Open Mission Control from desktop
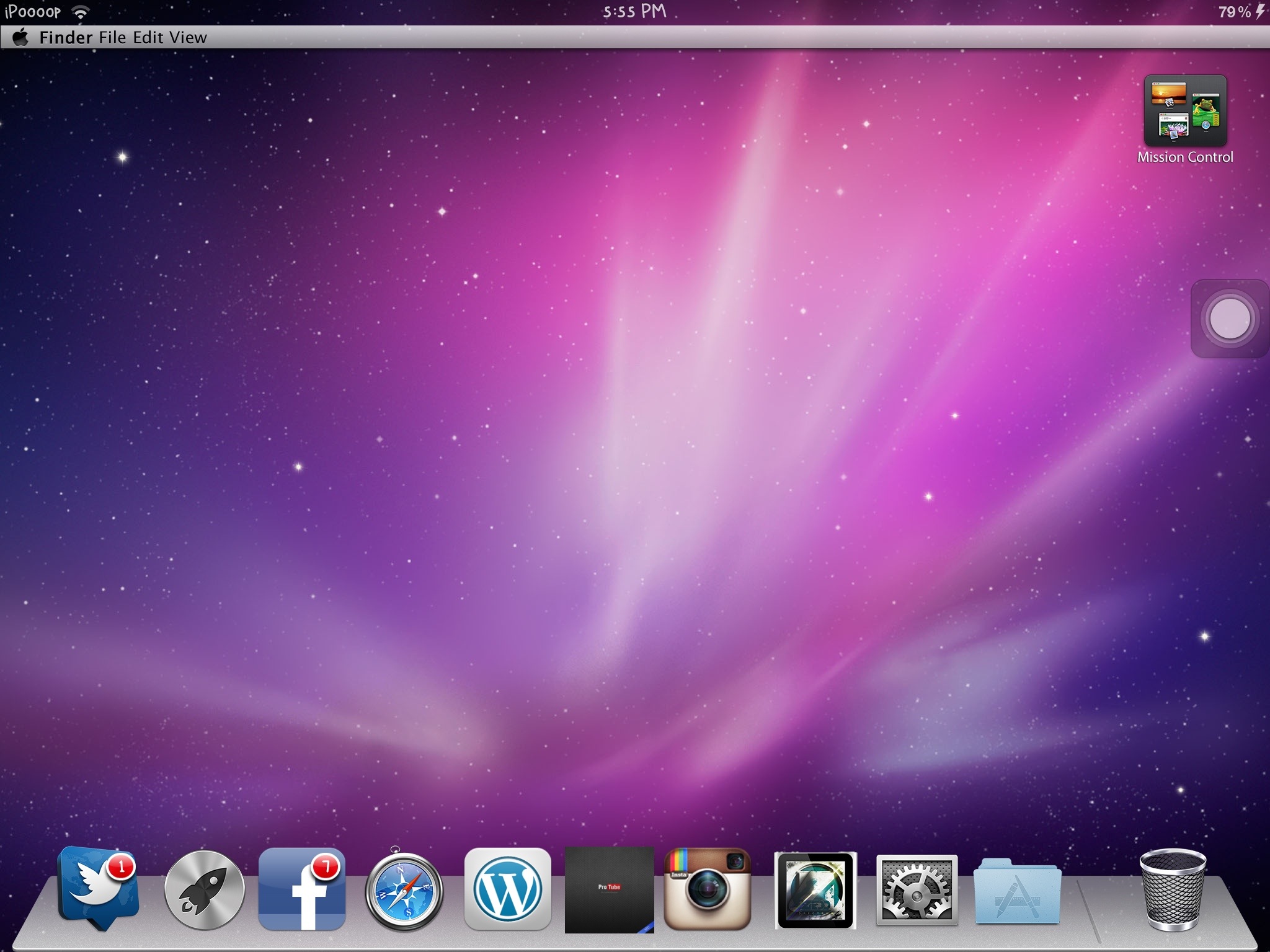 [1185, 112]
